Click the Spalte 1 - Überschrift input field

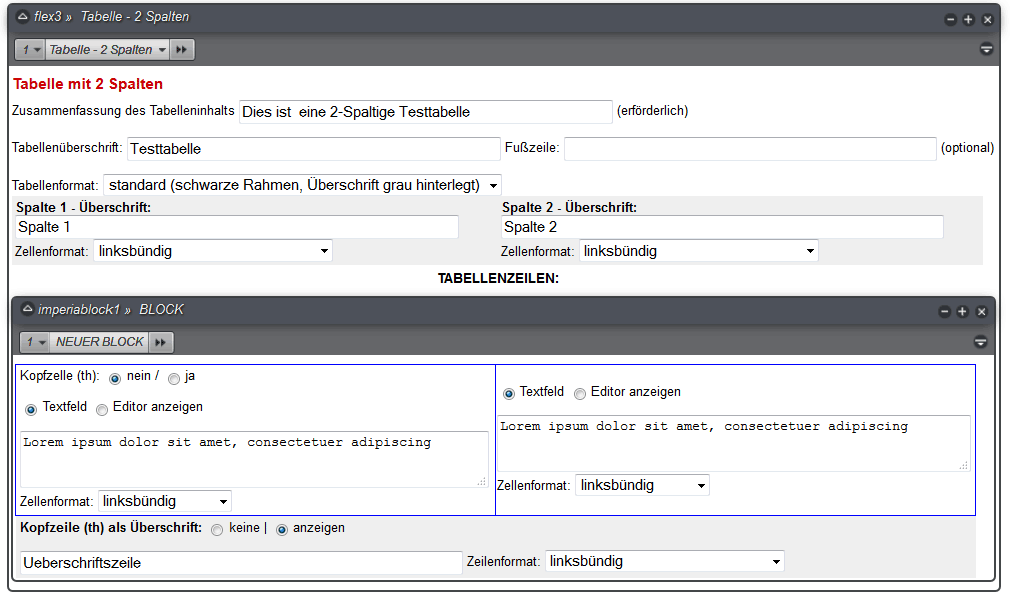coord(236,227)
